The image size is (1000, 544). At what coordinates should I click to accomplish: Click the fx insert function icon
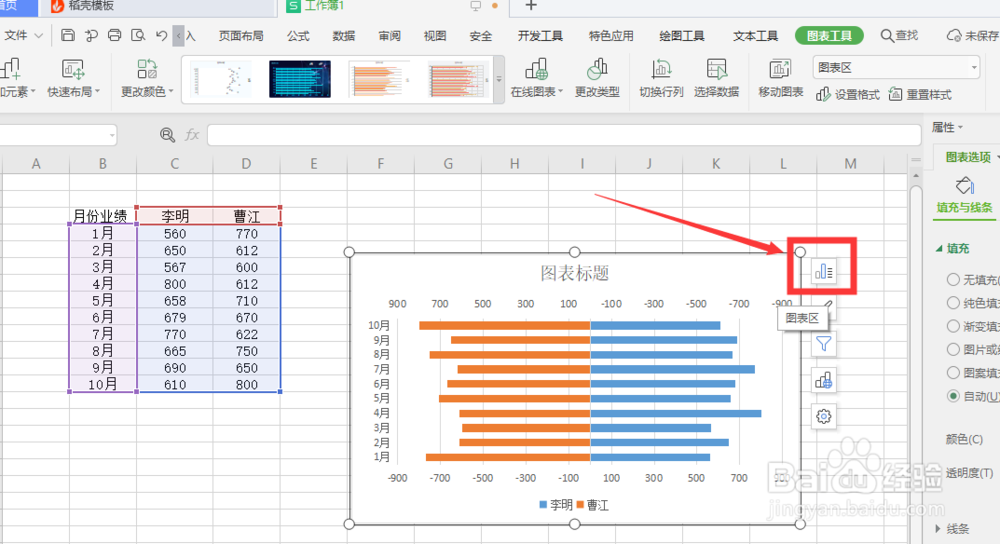[x=192, y=135]
